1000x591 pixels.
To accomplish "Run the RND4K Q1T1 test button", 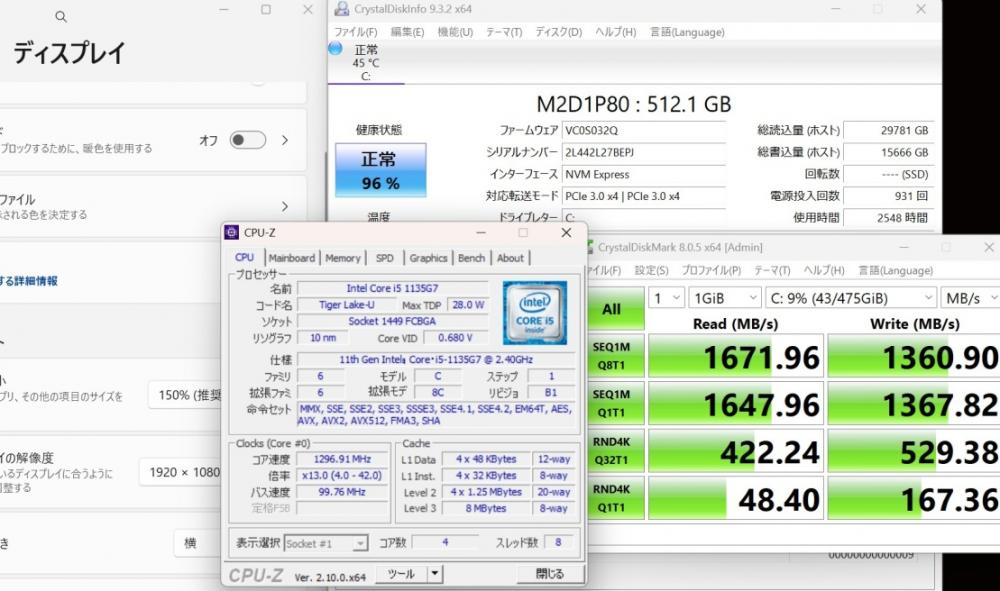I will click(614, 498).
